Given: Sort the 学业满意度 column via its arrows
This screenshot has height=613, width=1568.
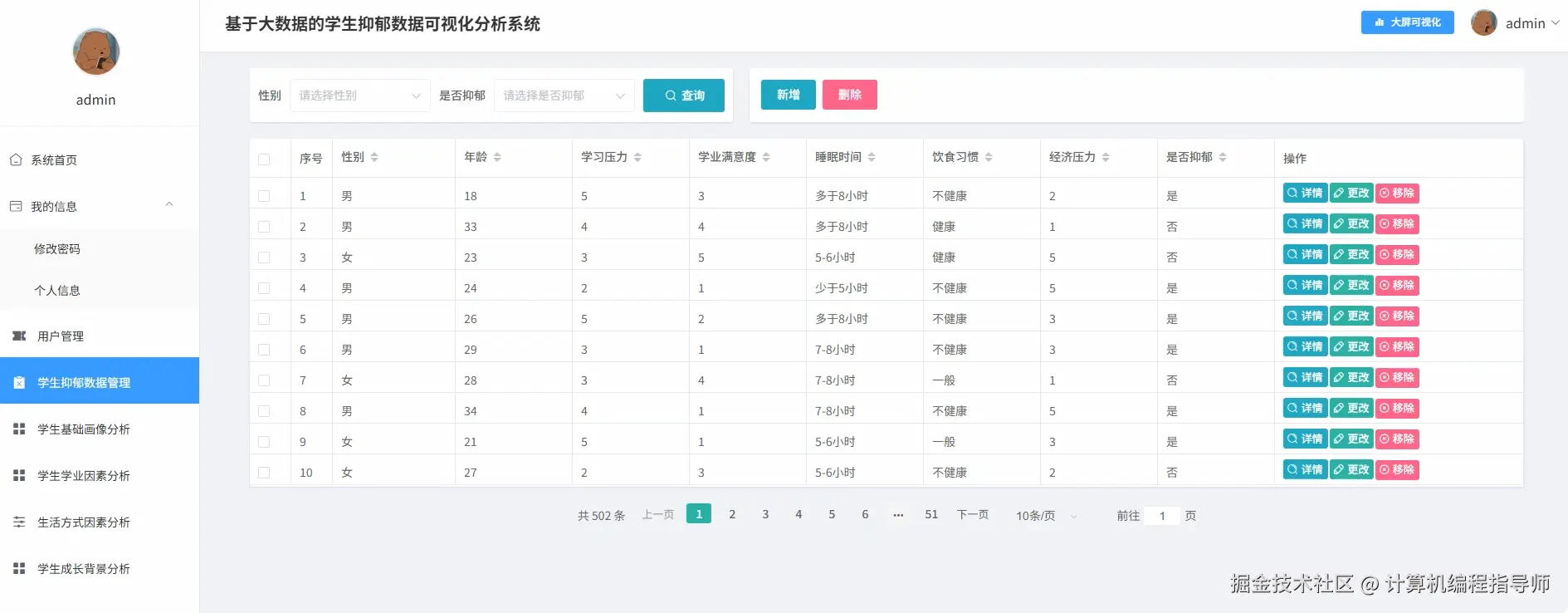Looking at the screenshot, I should [766, 157].
